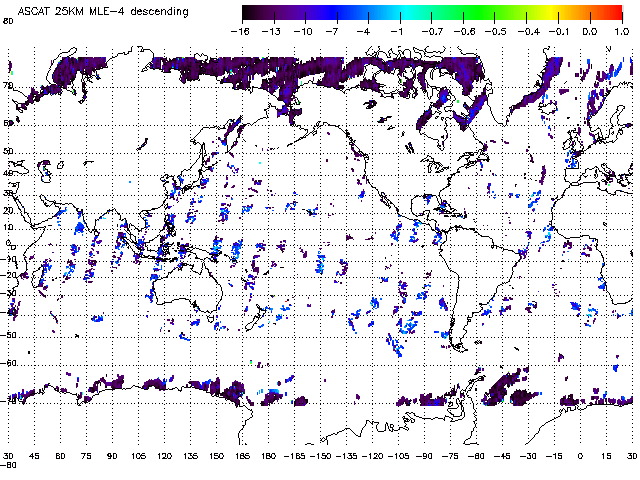The image size is (640, 480).
Task: Click longitude axis label "-90"
Action: pos(424,456)
